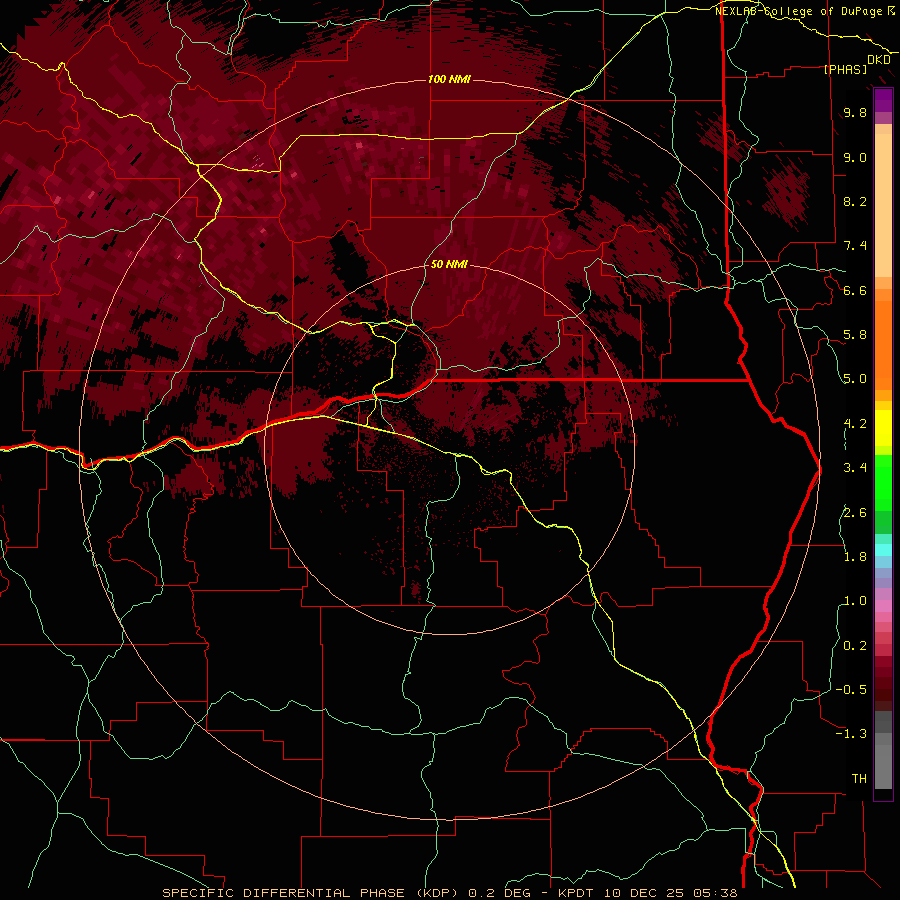The image size is (900, 900).
Task: Click the 0.2 value on the color scale
Action: coord(855,646)
